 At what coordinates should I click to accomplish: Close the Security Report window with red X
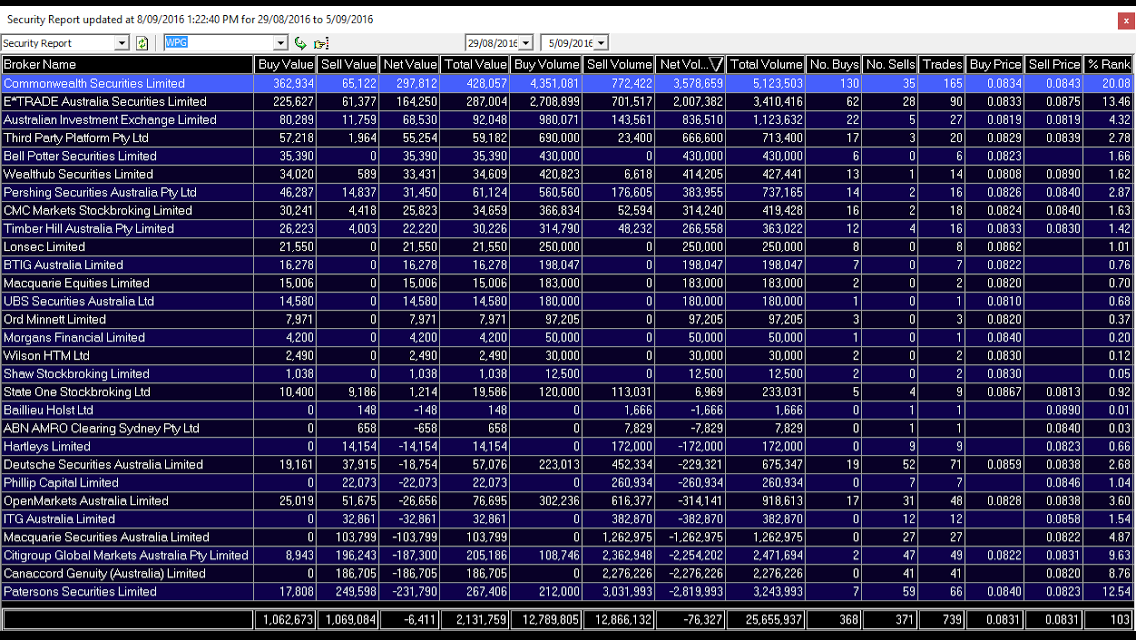pos(1126,21)
